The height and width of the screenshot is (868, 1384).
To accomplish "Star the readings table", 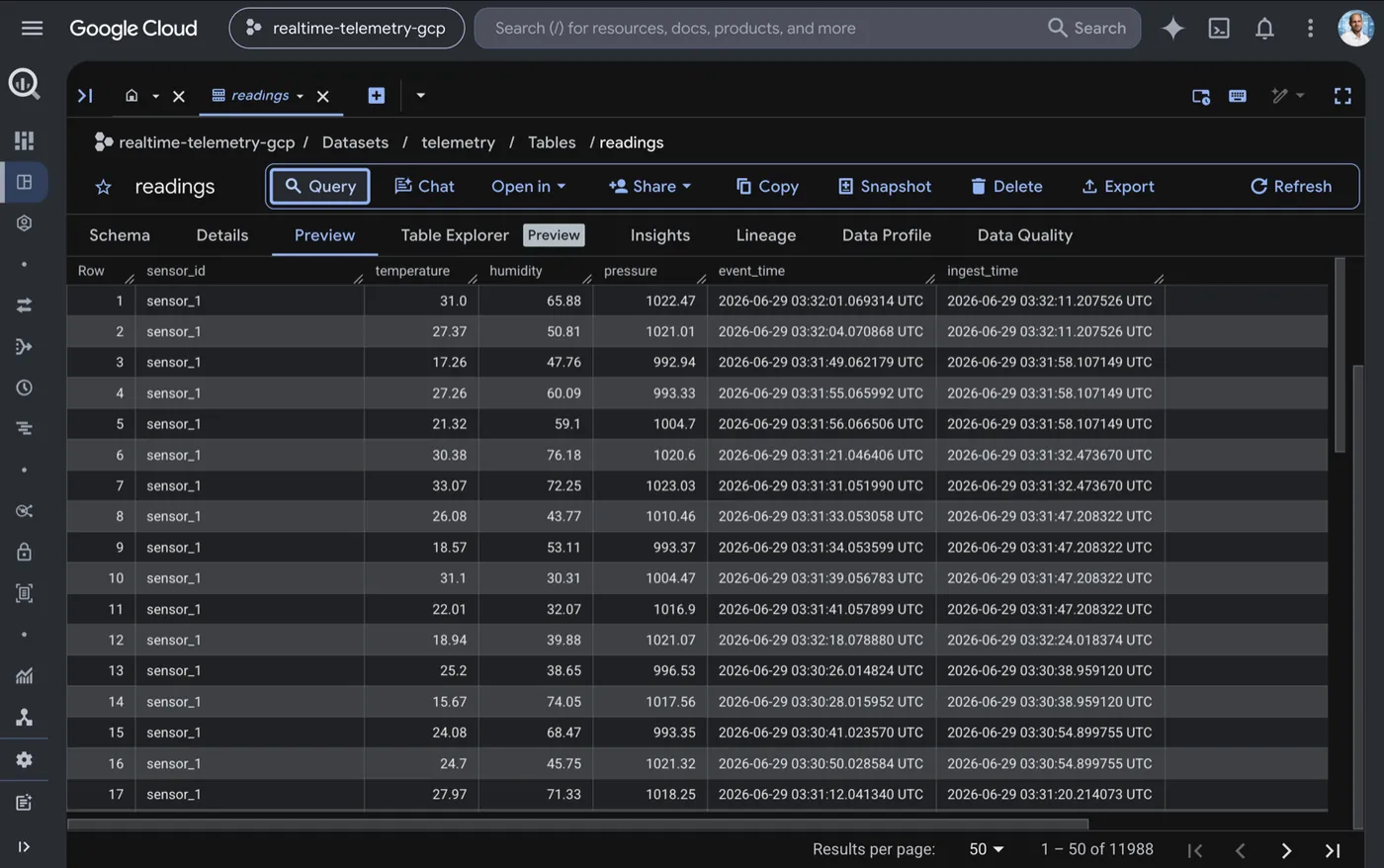I will (103, 187).
